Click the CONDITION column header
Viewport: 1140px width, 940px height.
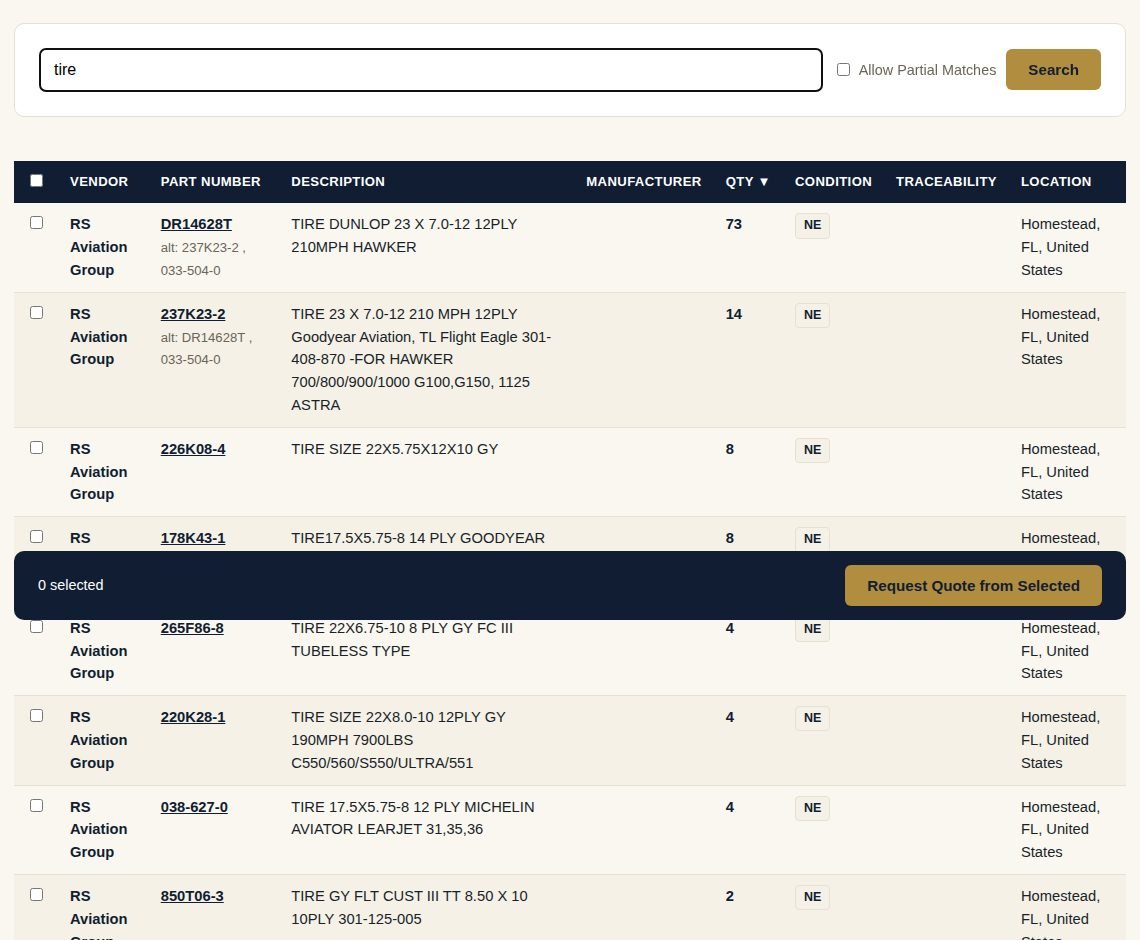833,182
